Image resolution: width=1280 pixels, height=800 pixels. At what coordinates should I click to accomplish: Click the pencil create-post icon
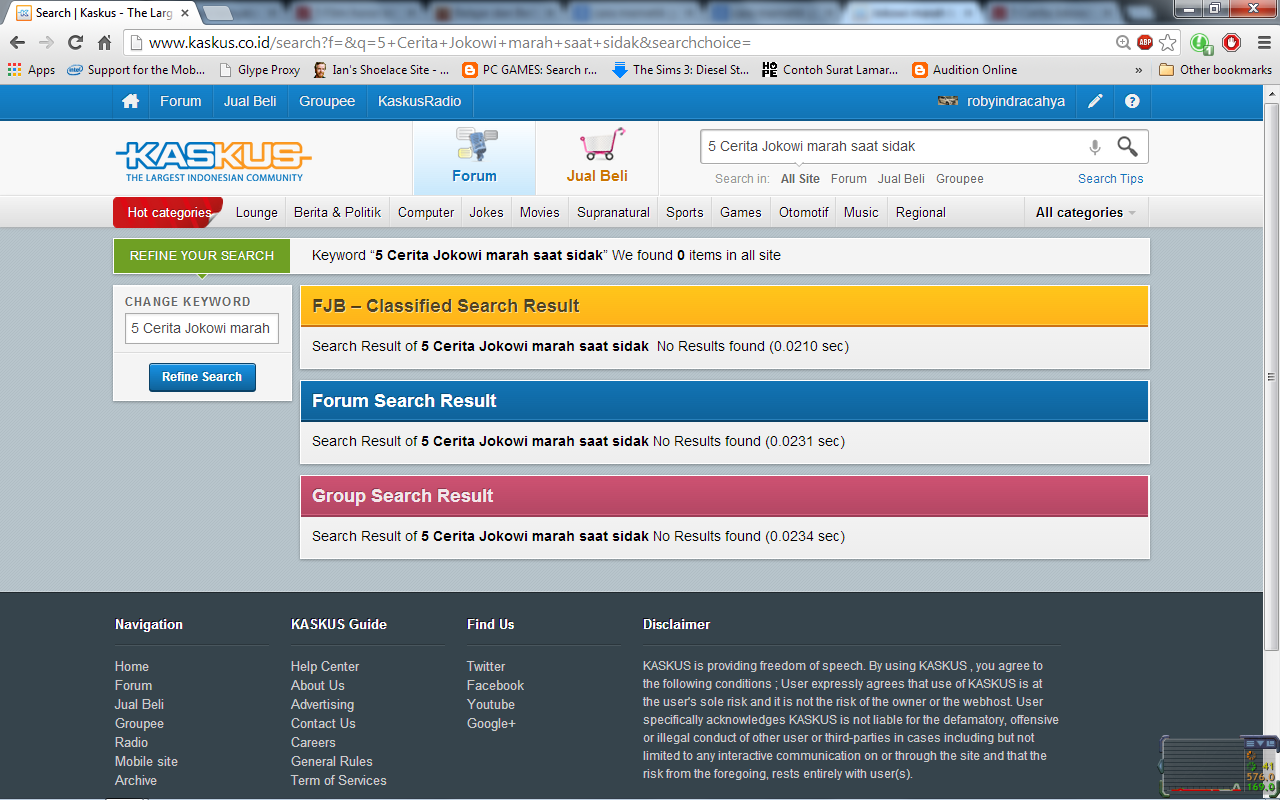(x=1096, y=101)
